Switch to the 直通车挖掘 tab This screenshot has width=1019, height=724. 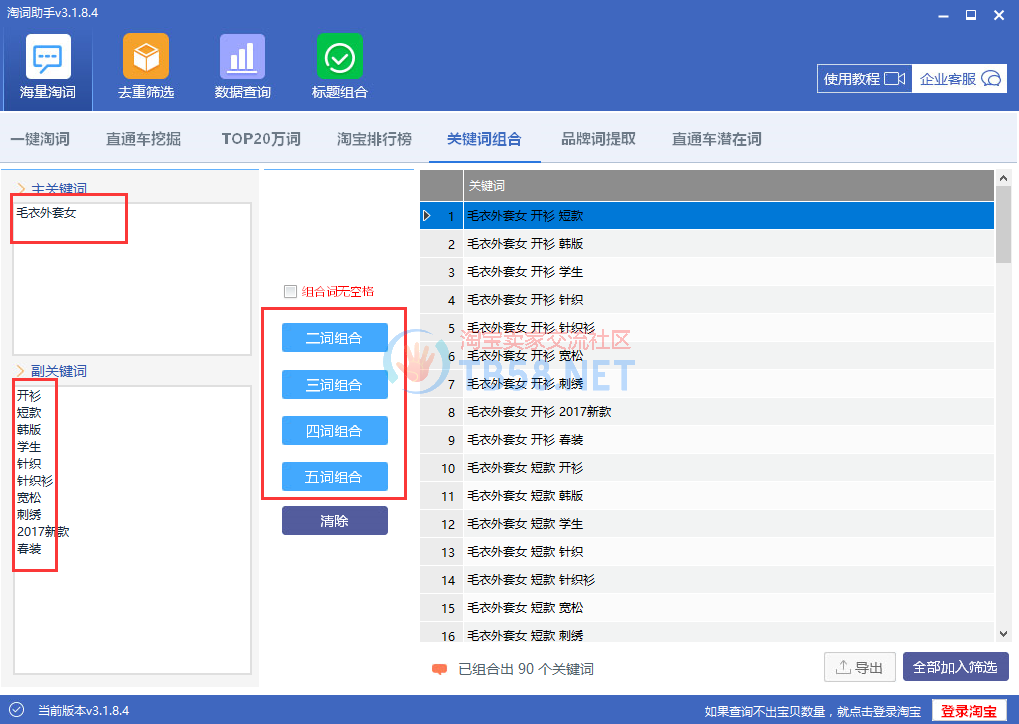coord(143,139)
